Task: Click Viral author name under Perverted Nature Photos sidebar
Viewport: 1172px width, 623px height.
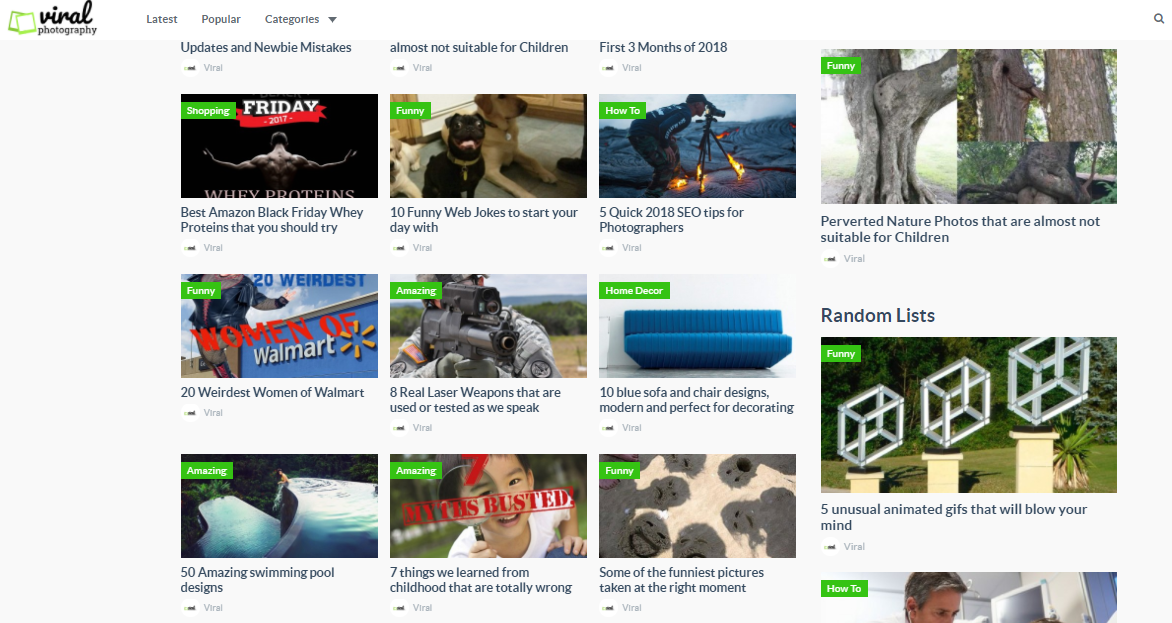Action: (x=854, y=258)
